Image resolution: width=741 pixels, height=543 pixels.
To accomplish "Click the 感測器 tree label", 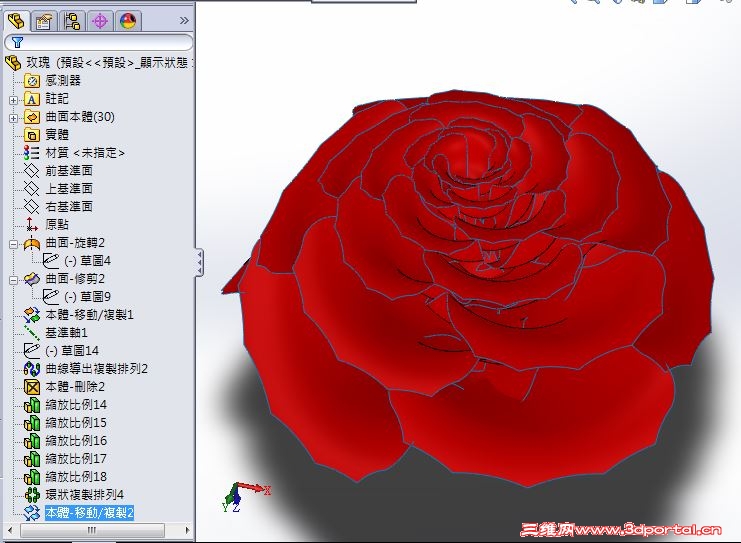I will (63, 81).
